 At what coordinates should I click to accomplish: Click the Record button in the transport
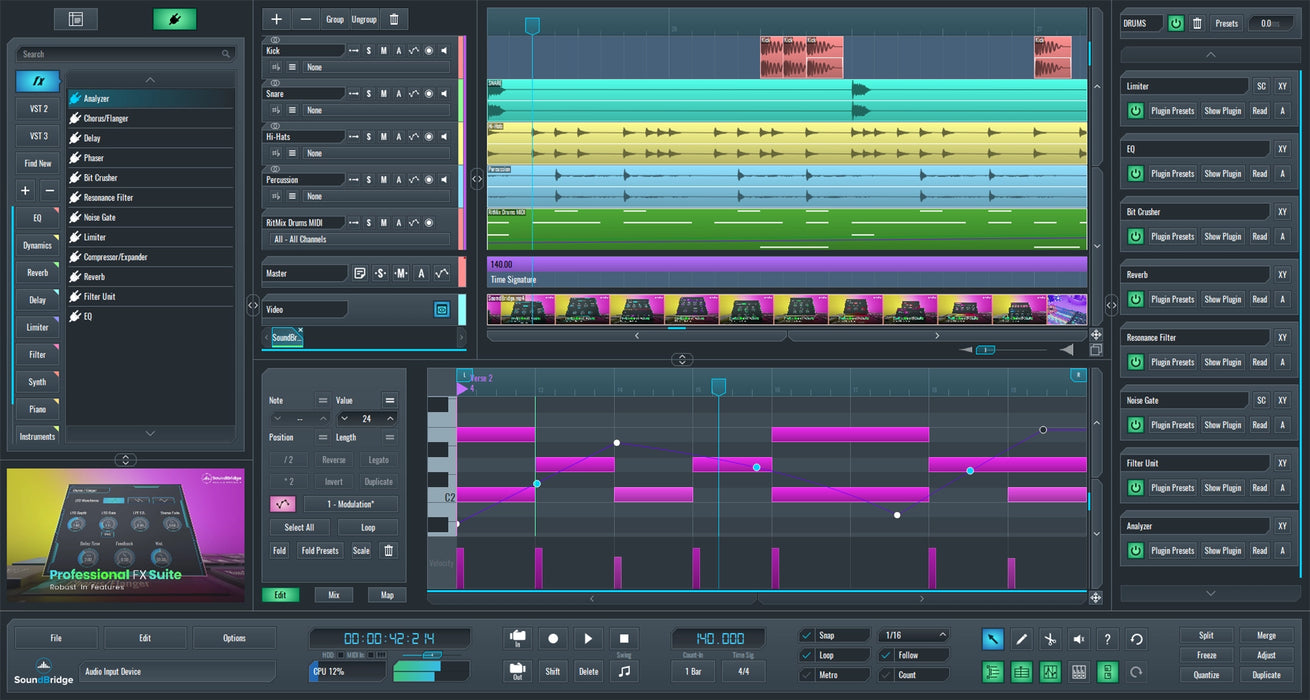[553, 638]
